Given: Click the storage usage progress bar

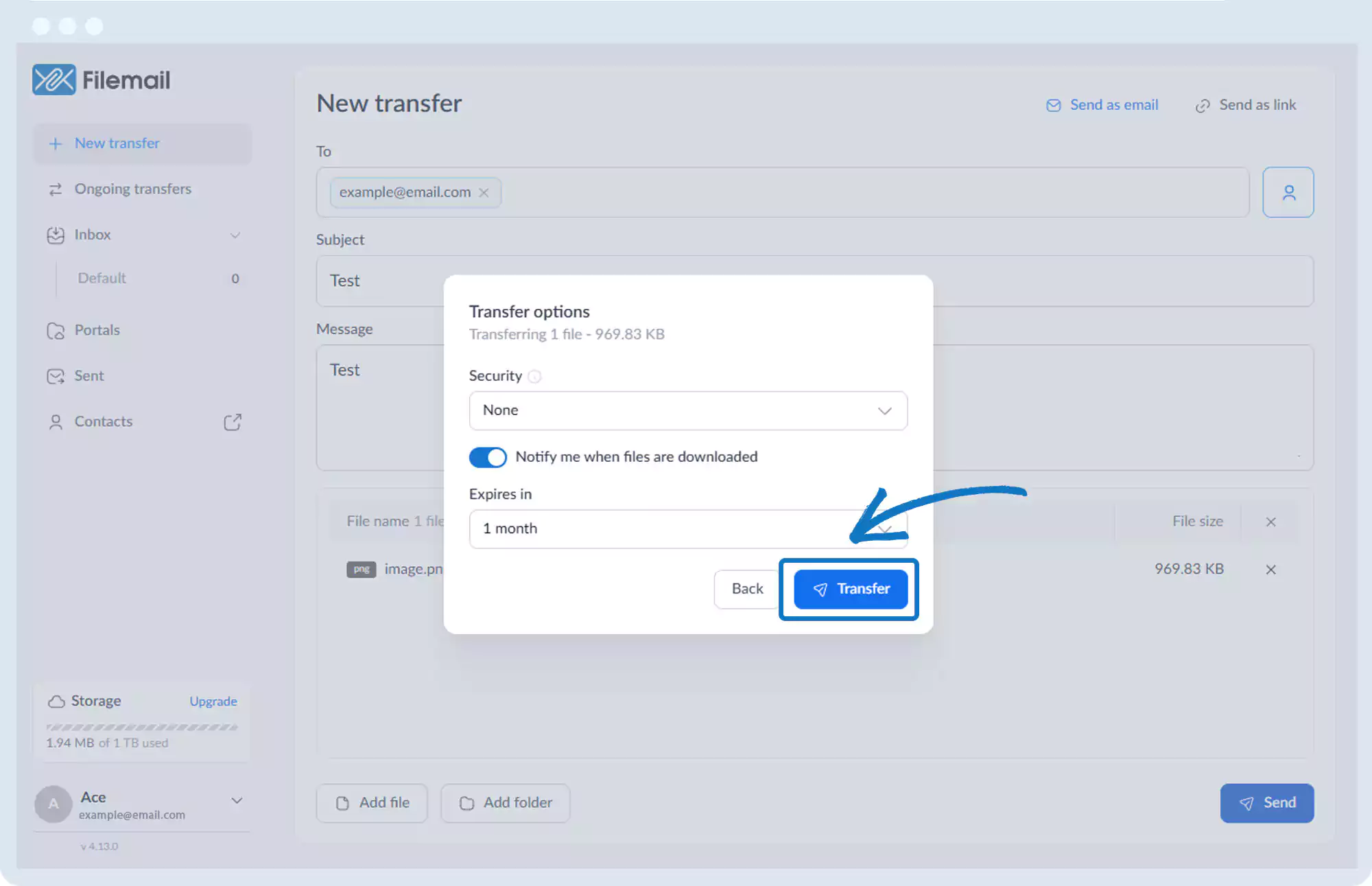Looking at the screenshot, I should point(141,727).
